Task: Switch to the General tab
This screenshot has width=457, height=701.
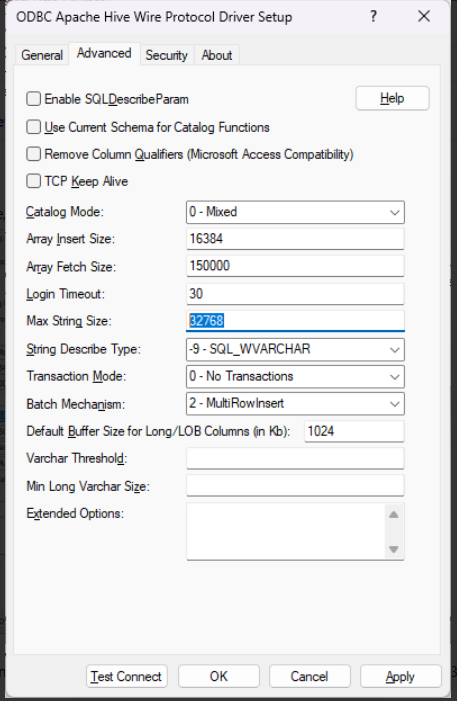Action: pyautogui.click(x=42, y=55)
